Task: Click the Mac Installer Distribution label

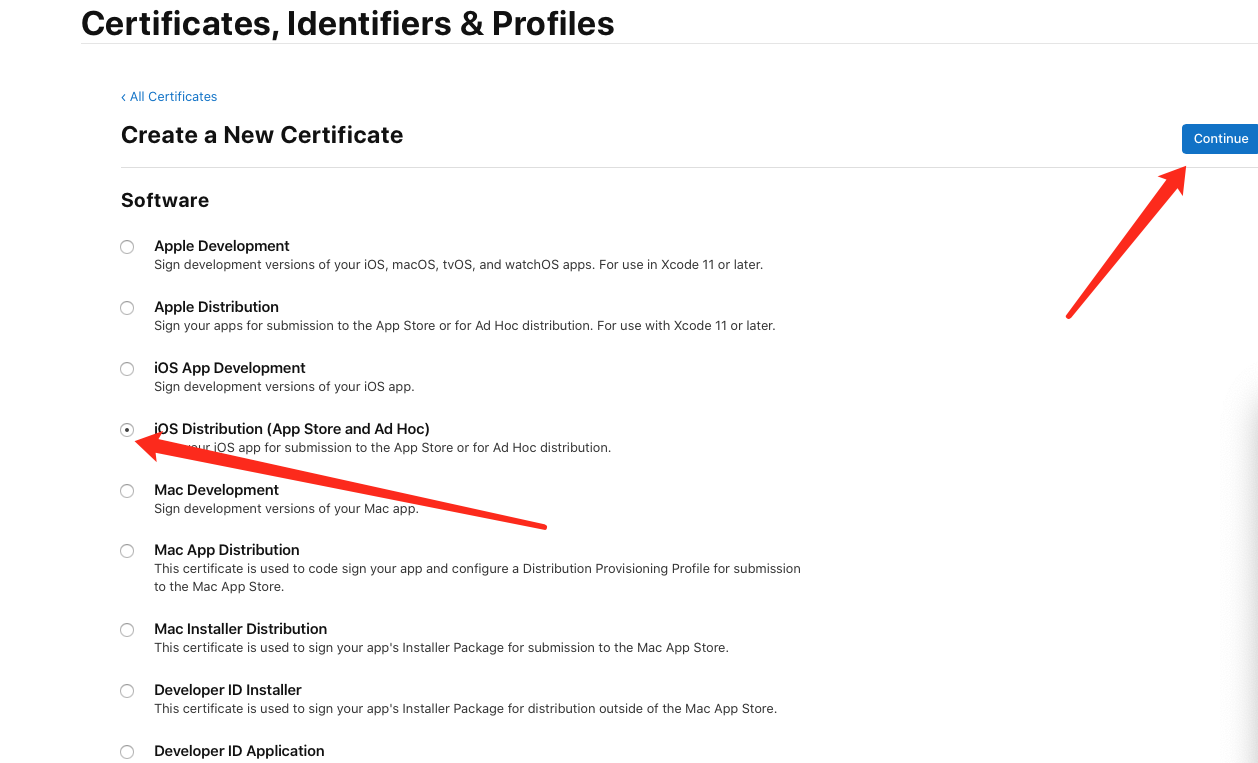Action: click(240, 629)
